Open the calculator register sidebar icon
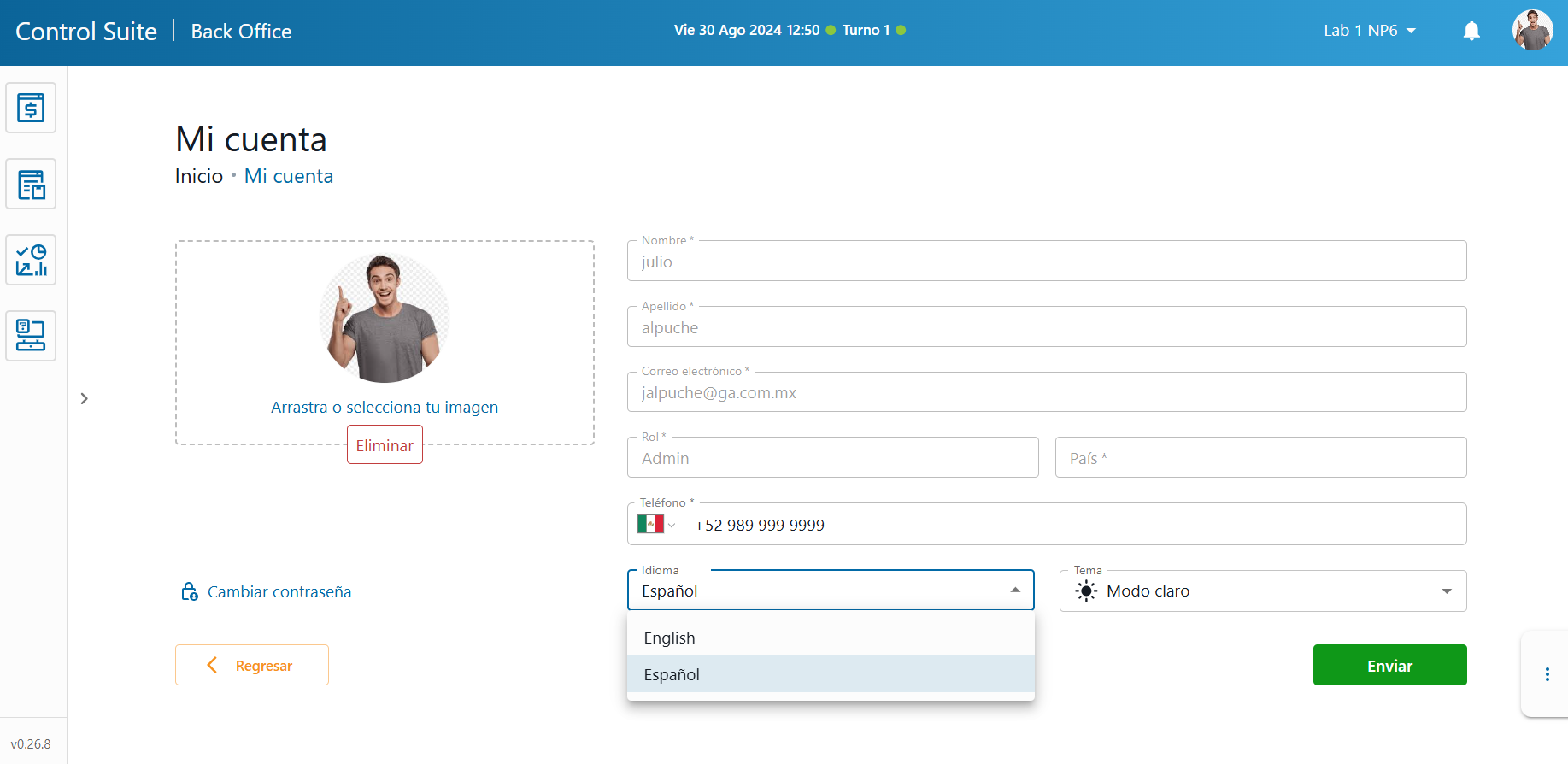 tap(31, 184)
